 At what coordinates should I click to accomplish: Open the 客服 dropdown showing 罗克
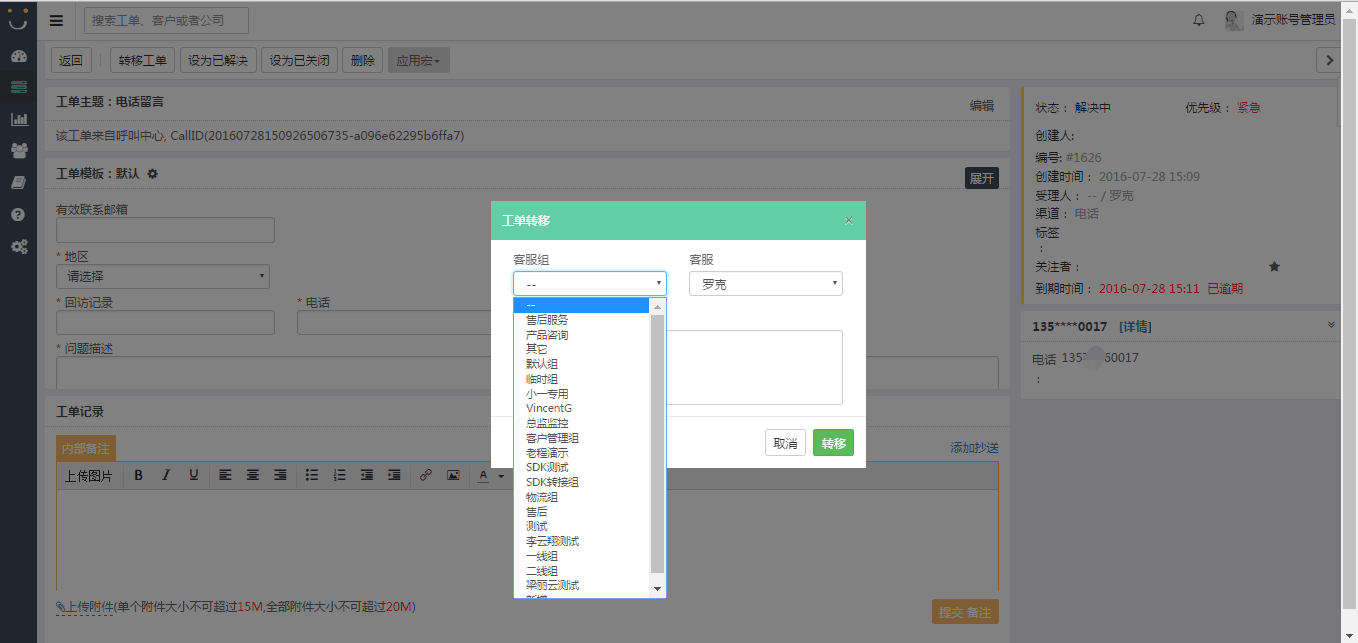765,284
